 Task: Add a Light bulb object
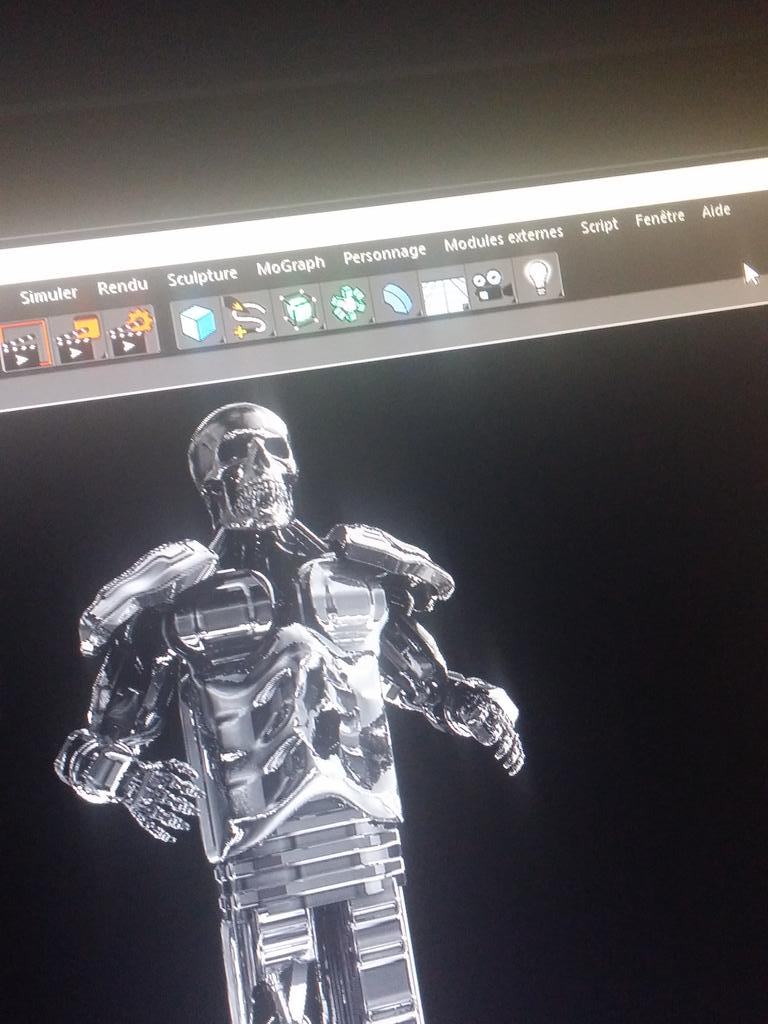point(538,278)
